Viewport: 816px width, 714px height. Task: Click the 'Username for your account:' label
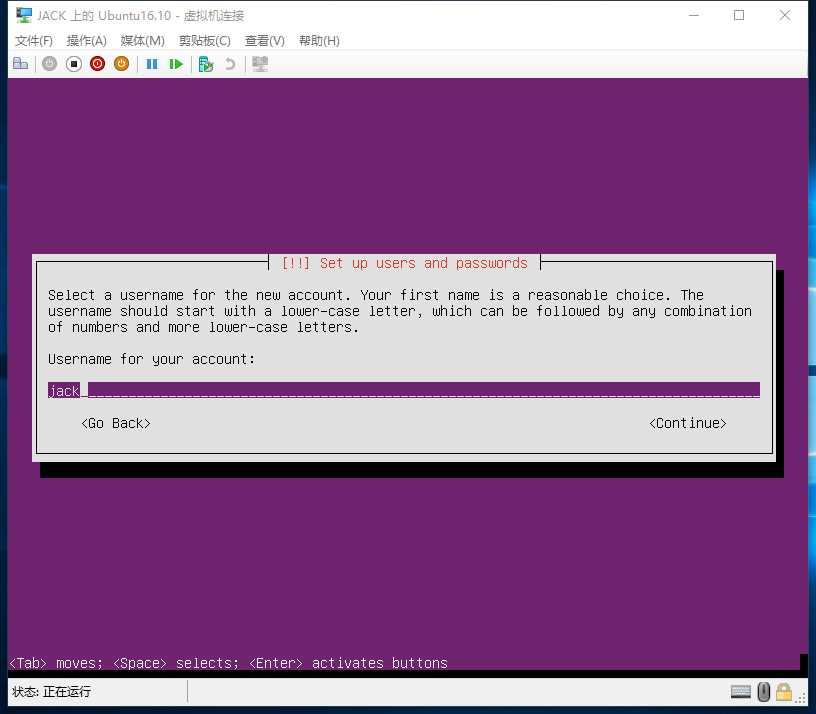click(x=151, y=359)
